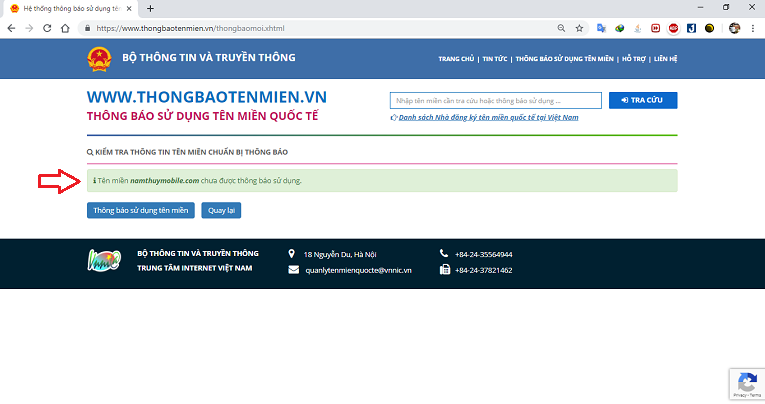Focus the domain name search field

click(496, 101)
